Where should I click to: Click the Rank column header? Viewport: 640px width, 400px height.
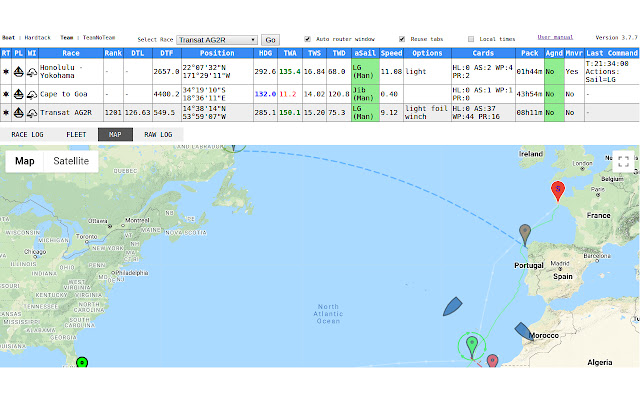(x=113, y=53)
